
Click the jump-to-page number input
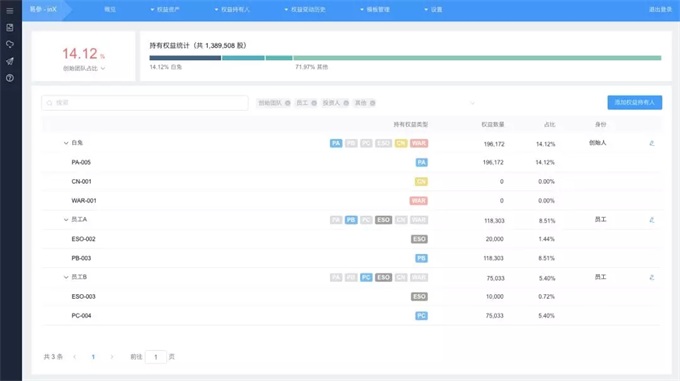[156, 357]
